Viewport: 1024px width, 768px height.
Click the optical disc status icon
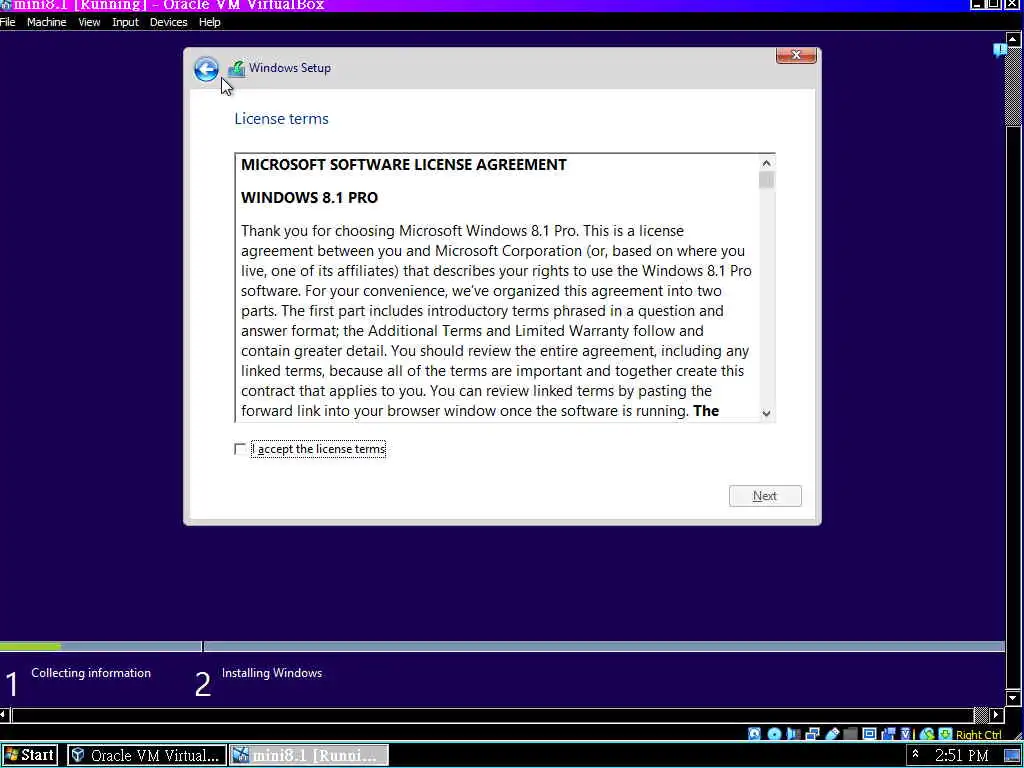click(x=775, y=733)
